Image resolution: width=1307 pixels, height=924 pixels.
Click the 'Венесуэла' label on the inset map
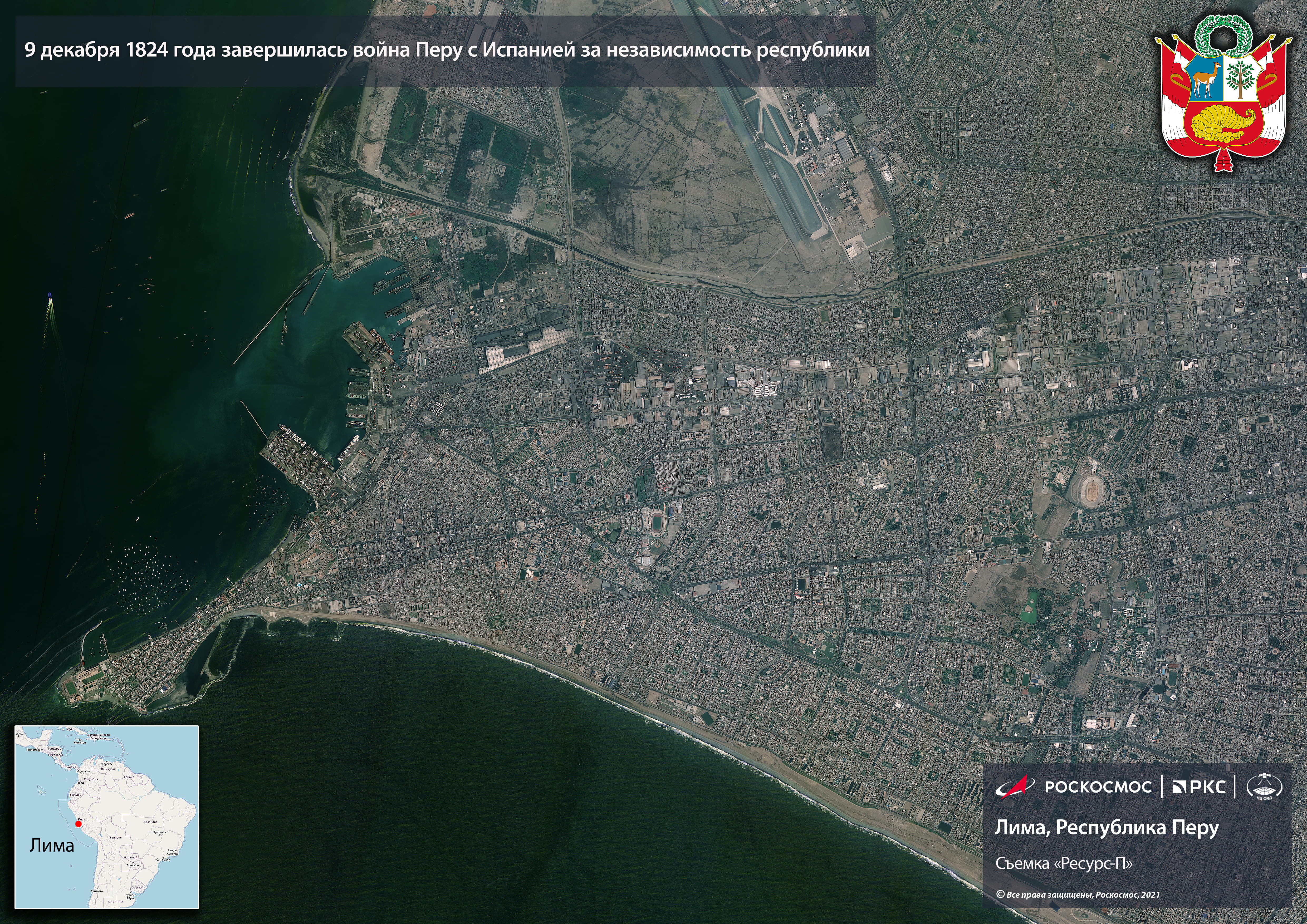coord(108,769)
